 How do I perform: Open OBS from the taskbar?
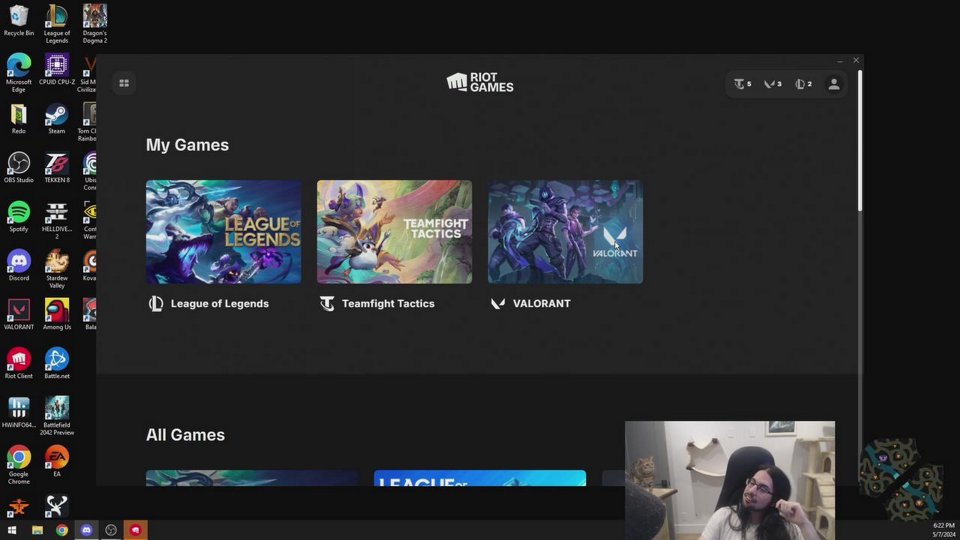(x=111, y=530)
